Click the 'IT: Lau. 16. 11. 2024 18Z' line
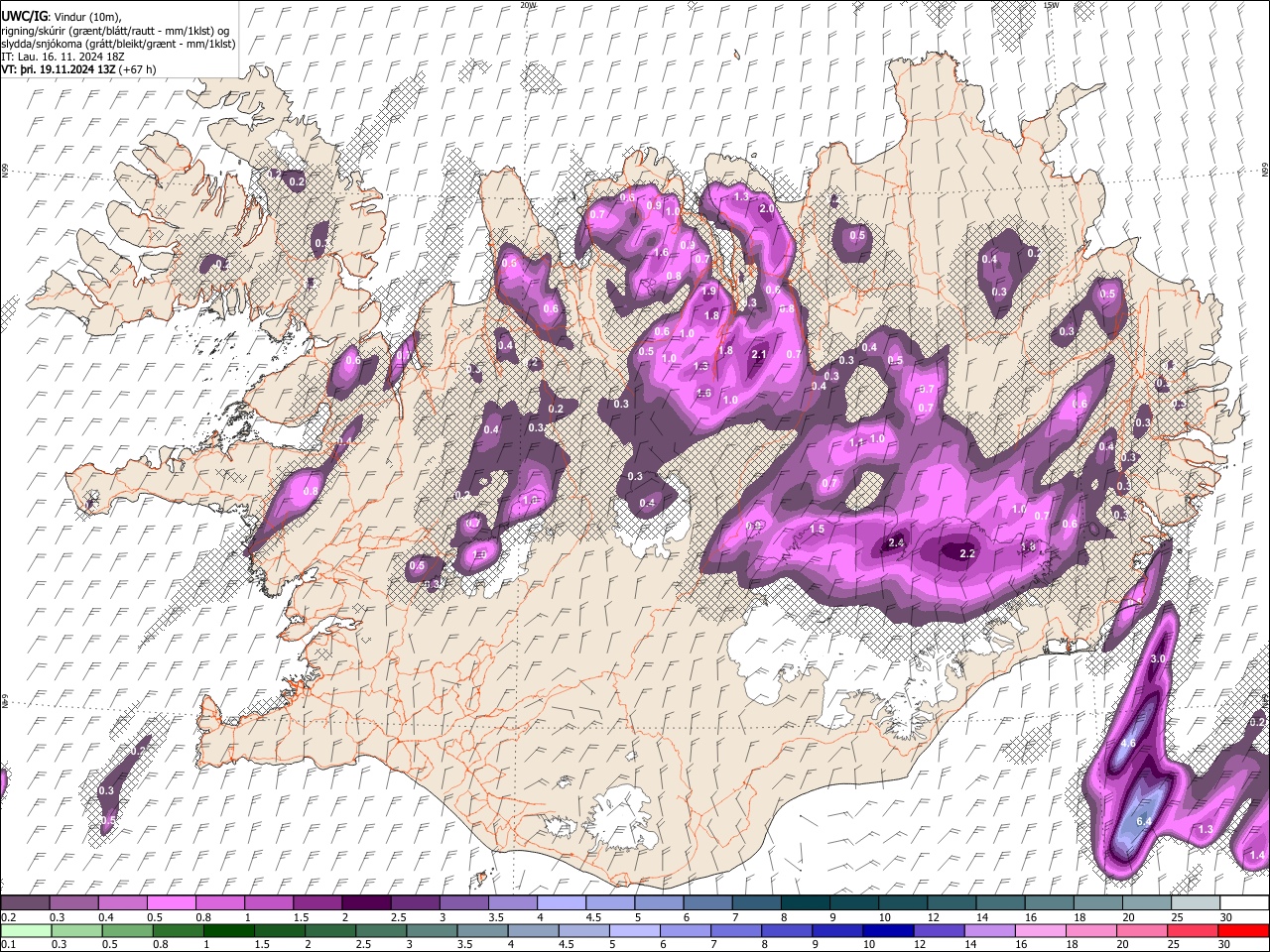Screen dimensions: 1270x952 [63, 58]
